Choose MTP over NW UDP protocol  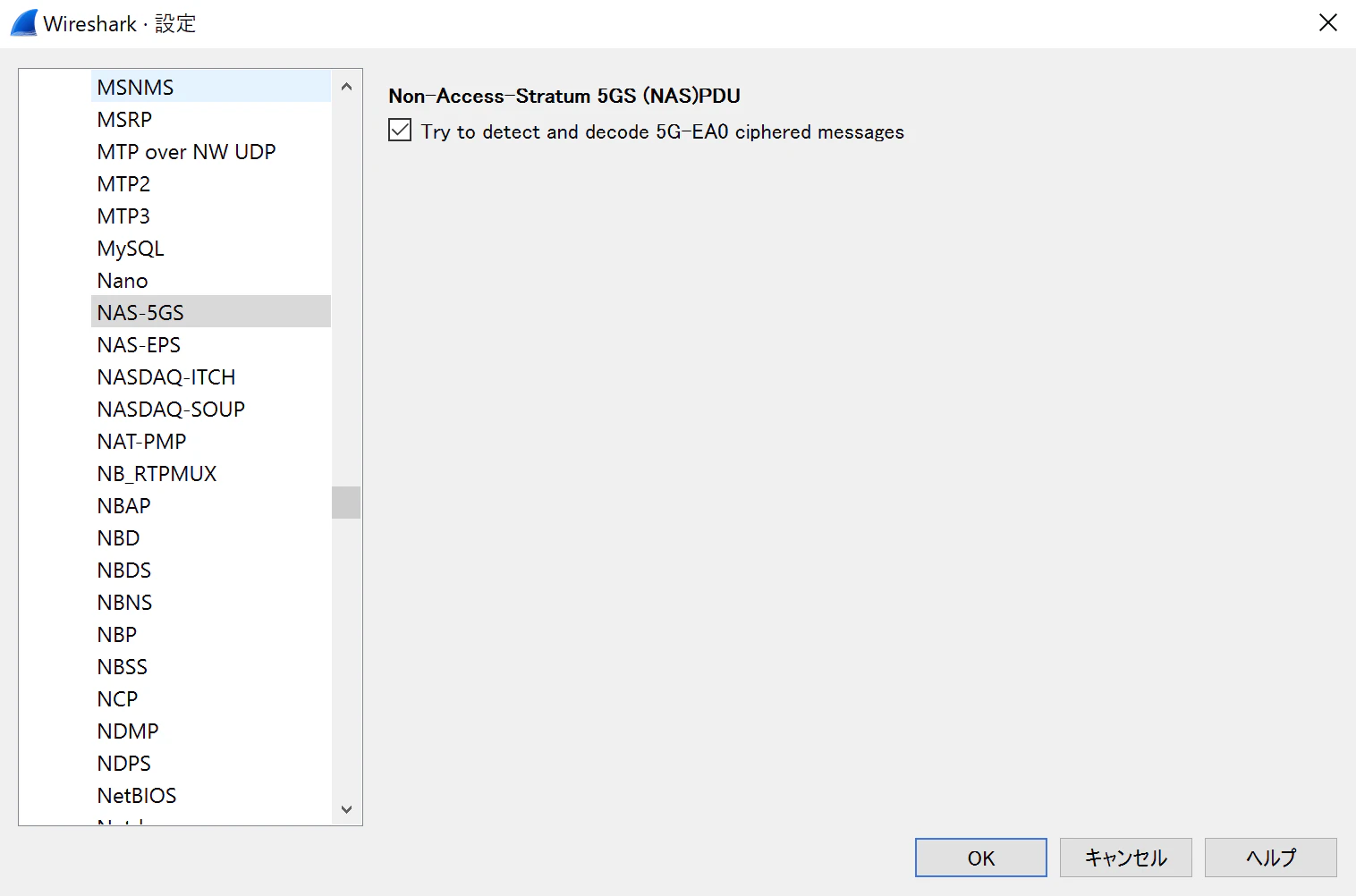point(211,151)
